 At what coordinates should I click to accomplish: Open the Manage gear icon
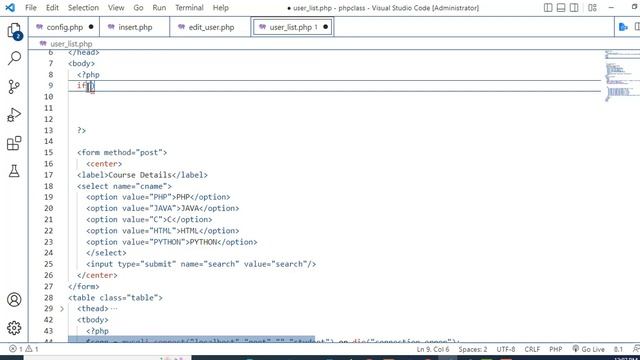click(x=14, y=328)
